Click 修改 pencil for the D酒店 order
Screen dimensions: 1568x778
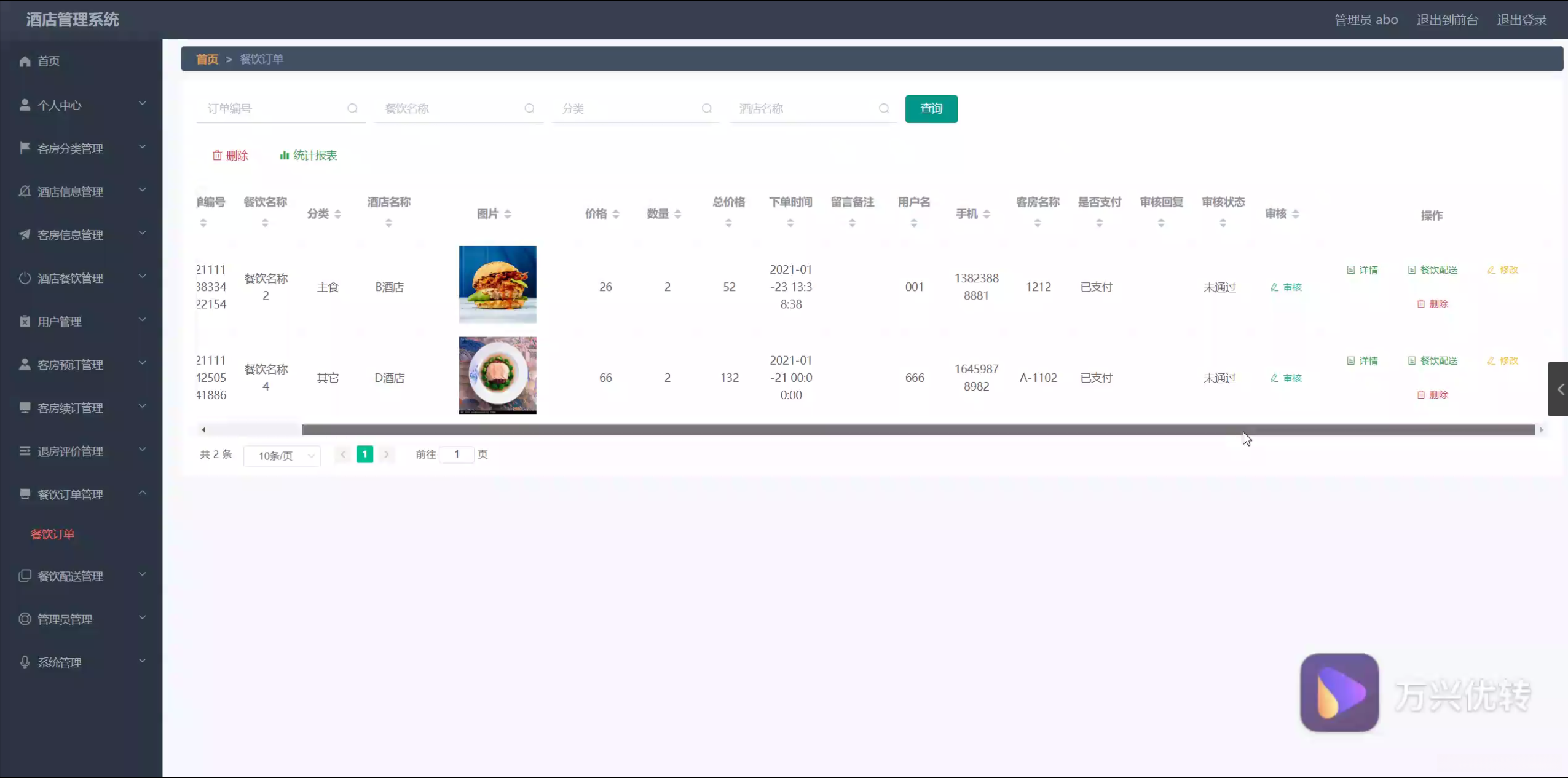[1502, 361]
